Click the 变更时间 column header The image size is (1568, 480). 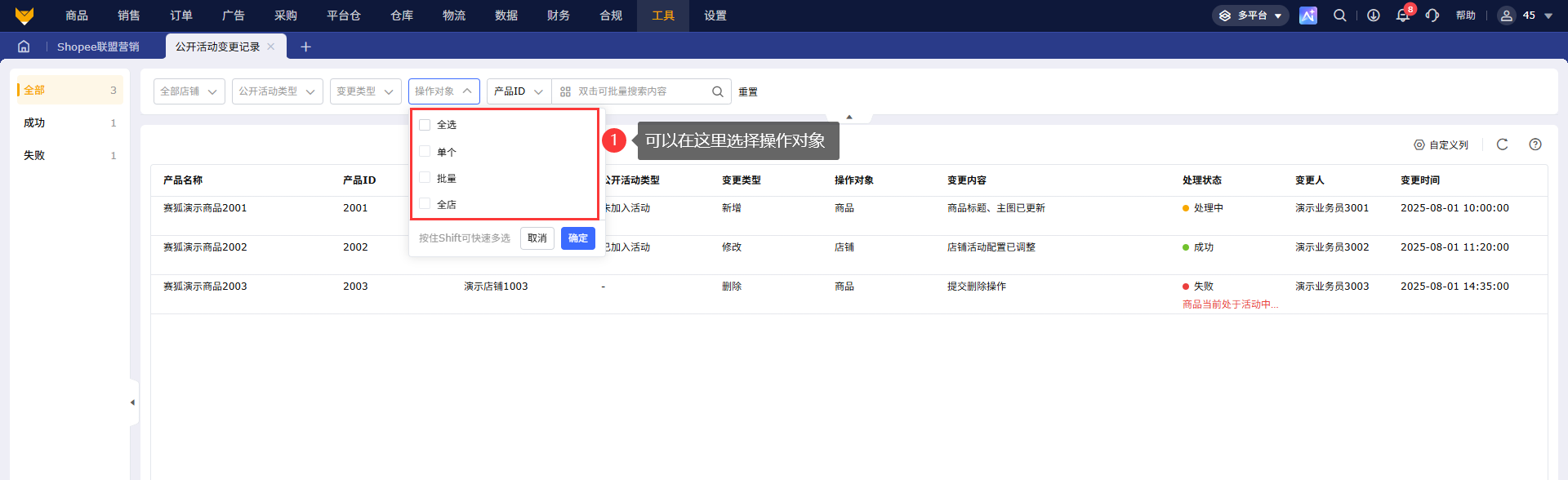(1420, 180)
